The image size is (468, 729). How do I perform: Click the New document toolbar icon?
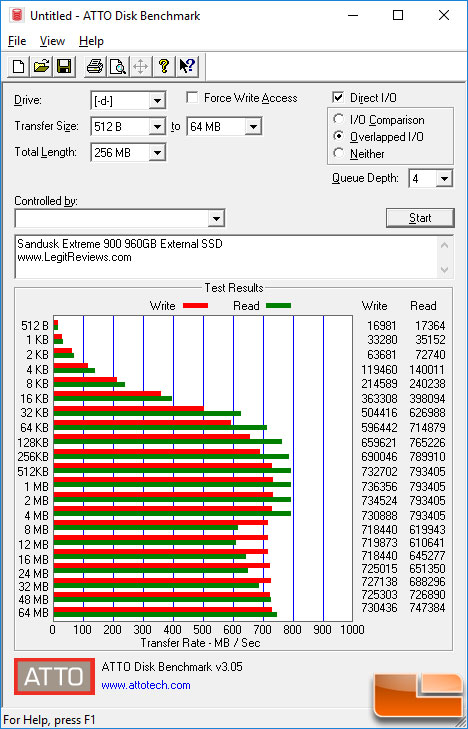pos(19,66)
